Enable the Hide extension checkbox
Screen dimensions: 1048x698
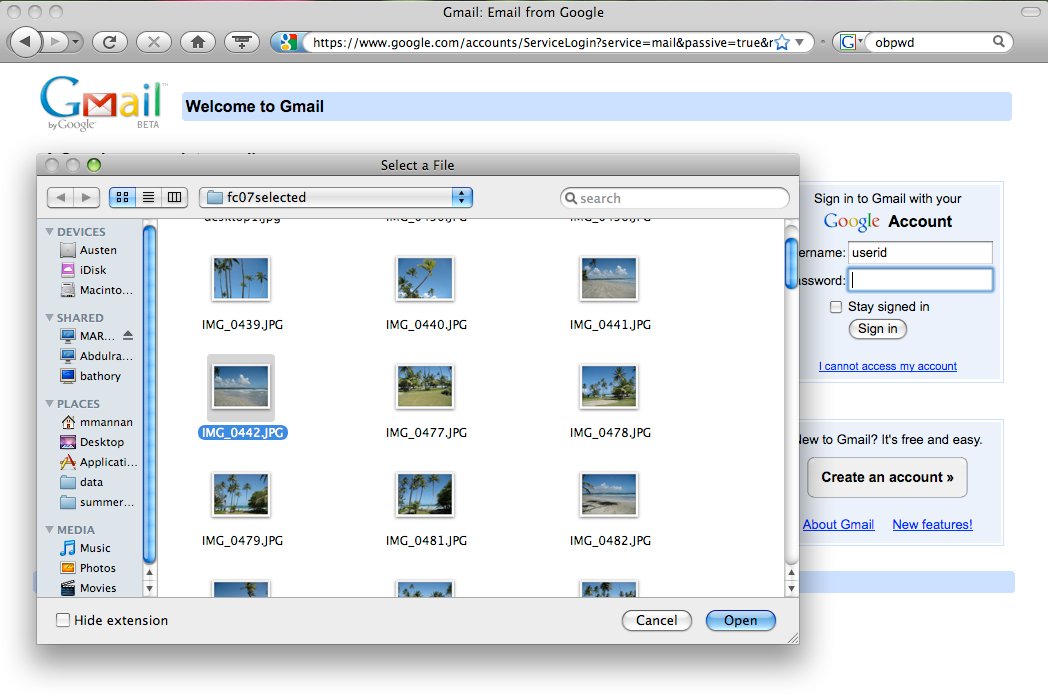[63, 620]
